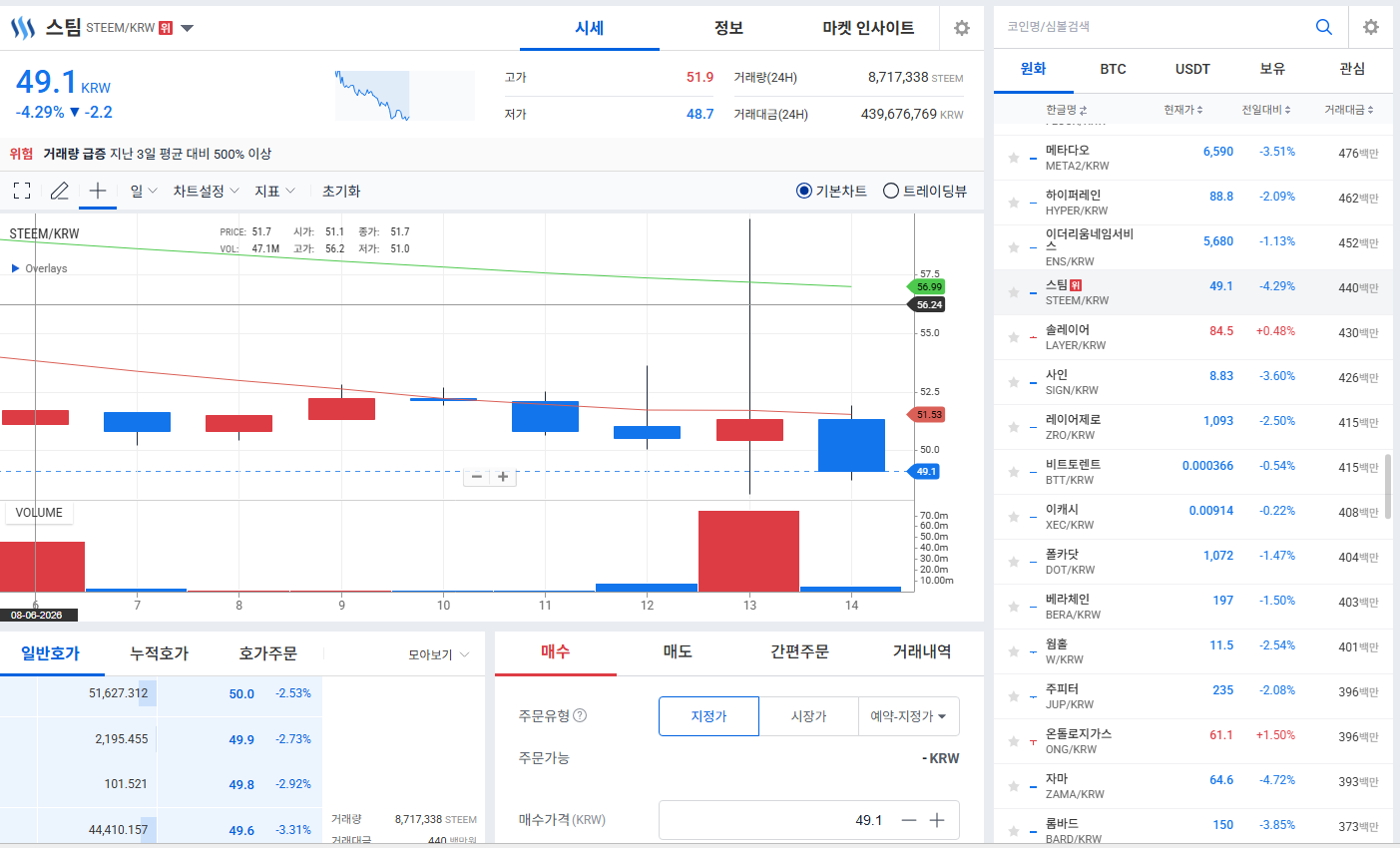Choose the 지정가 order type
The height and width of the screenshot is (848, 1400).
coord(708,716)
